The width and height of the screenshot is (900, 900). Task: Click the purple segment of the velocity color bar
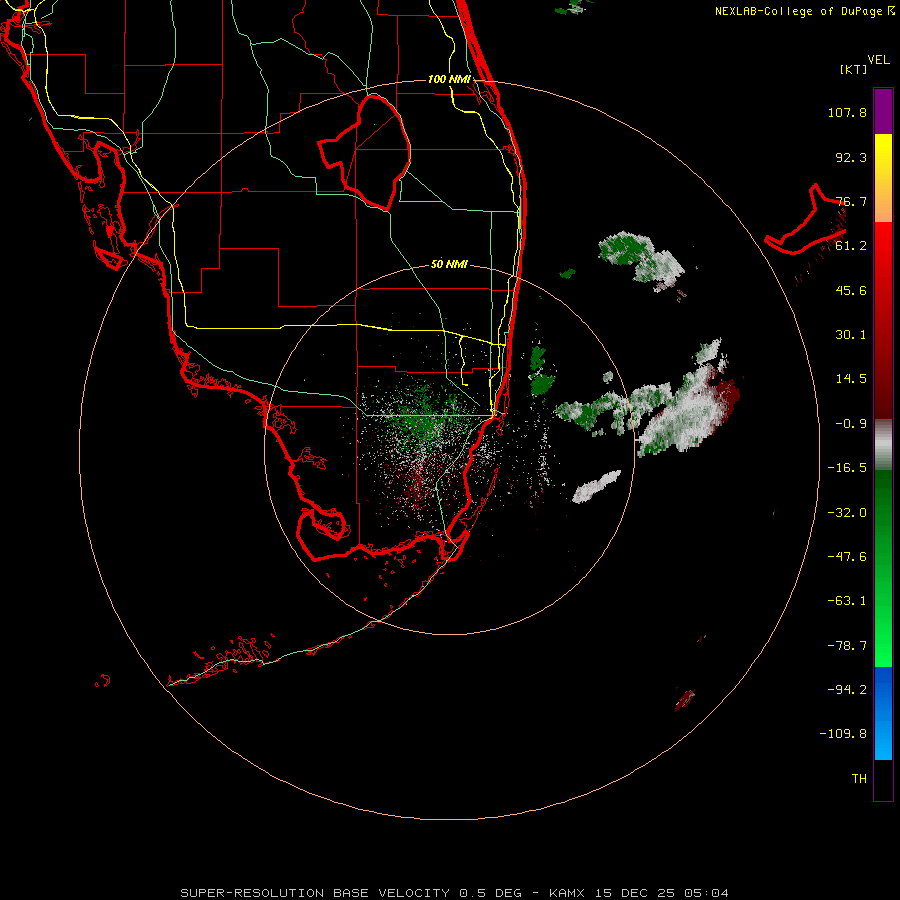coord(883,111)
